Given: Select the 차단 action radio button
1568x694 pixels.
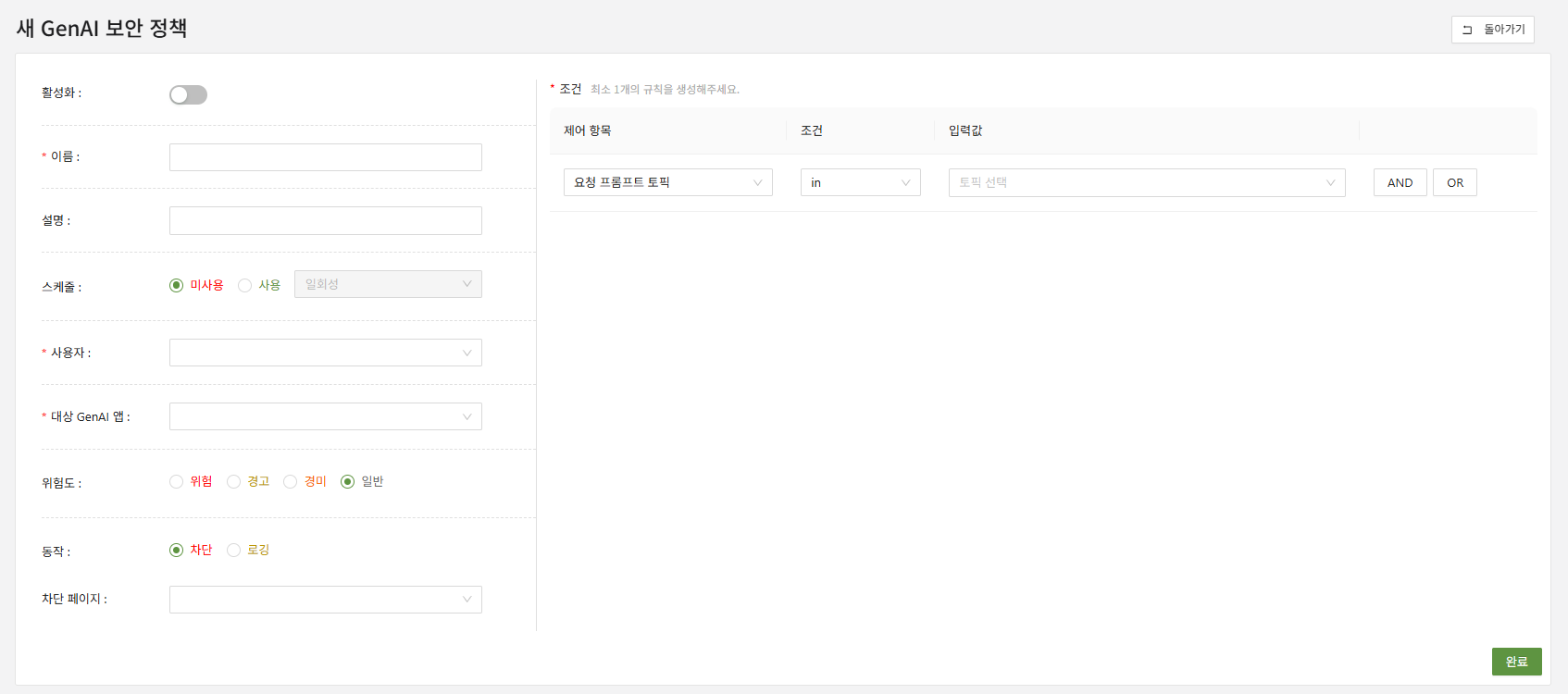Looking at the screenshot, I should [177, 550].
